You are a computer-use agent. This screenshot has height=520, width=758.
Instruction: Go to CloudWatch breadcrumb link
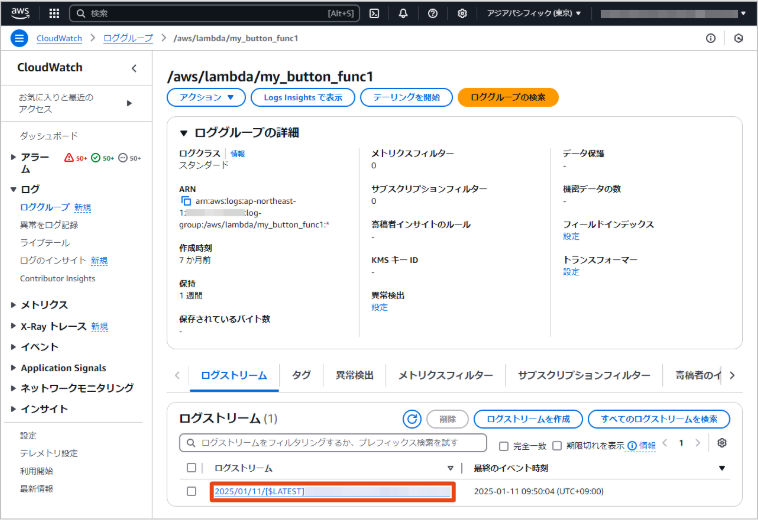pos(59,38)
